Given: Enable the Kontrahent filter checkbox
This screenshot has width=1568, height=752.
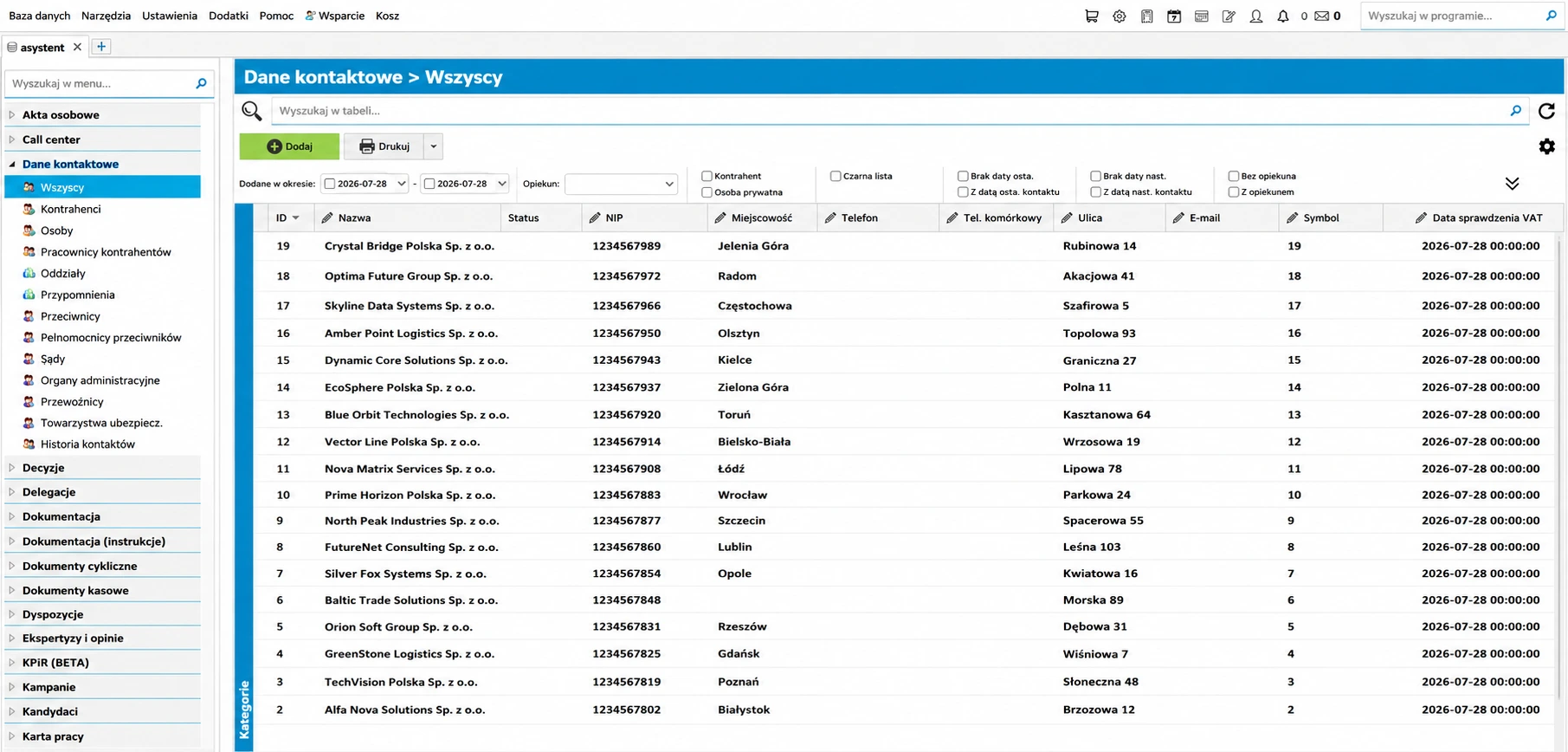Looking at the screenshot, I should (707, 176).
